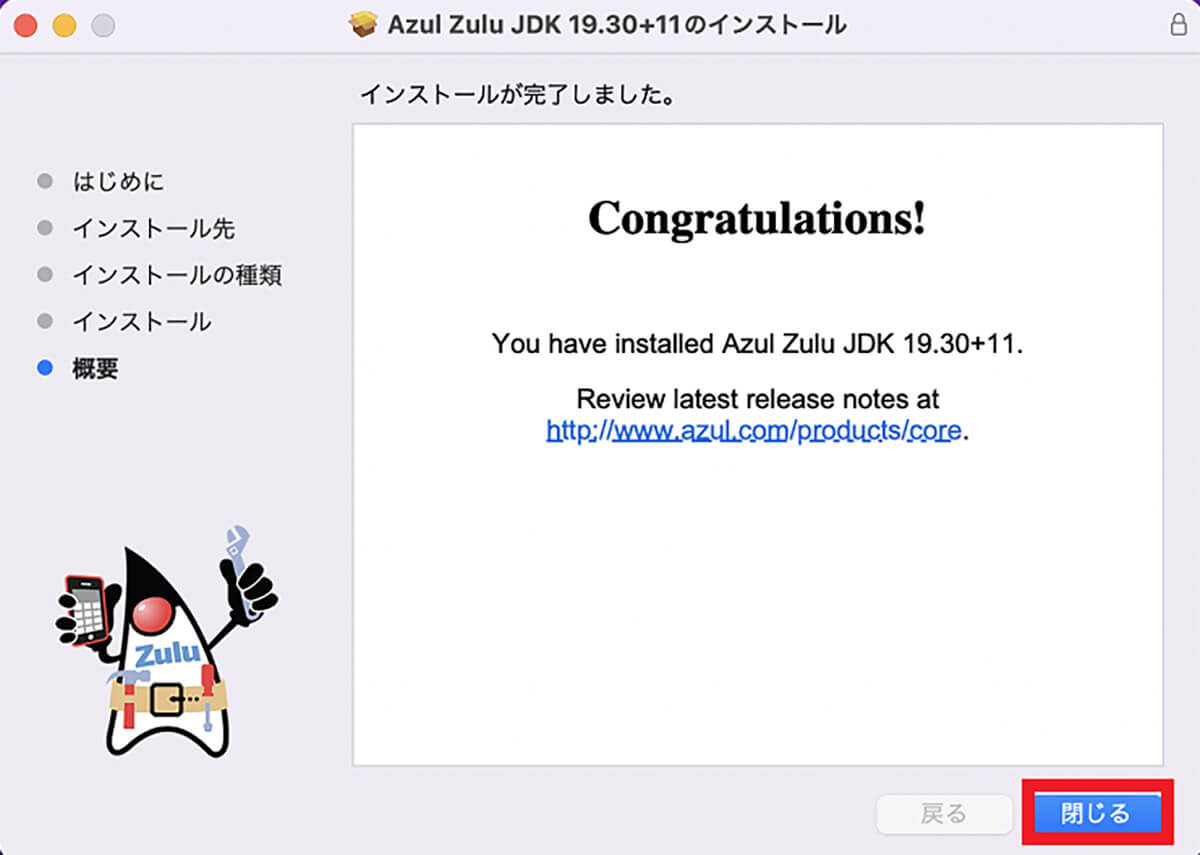Click the yellow minimize window button

(64, 26)
